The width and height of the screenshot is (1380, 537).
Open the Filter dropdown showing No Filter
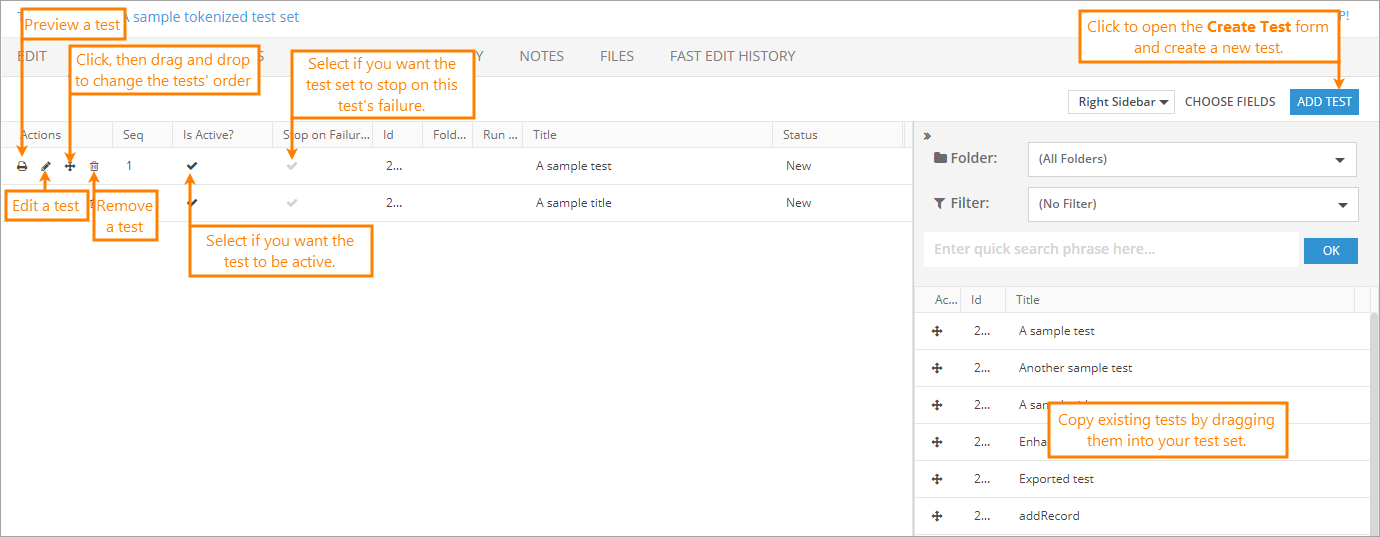coord(1191,204)
